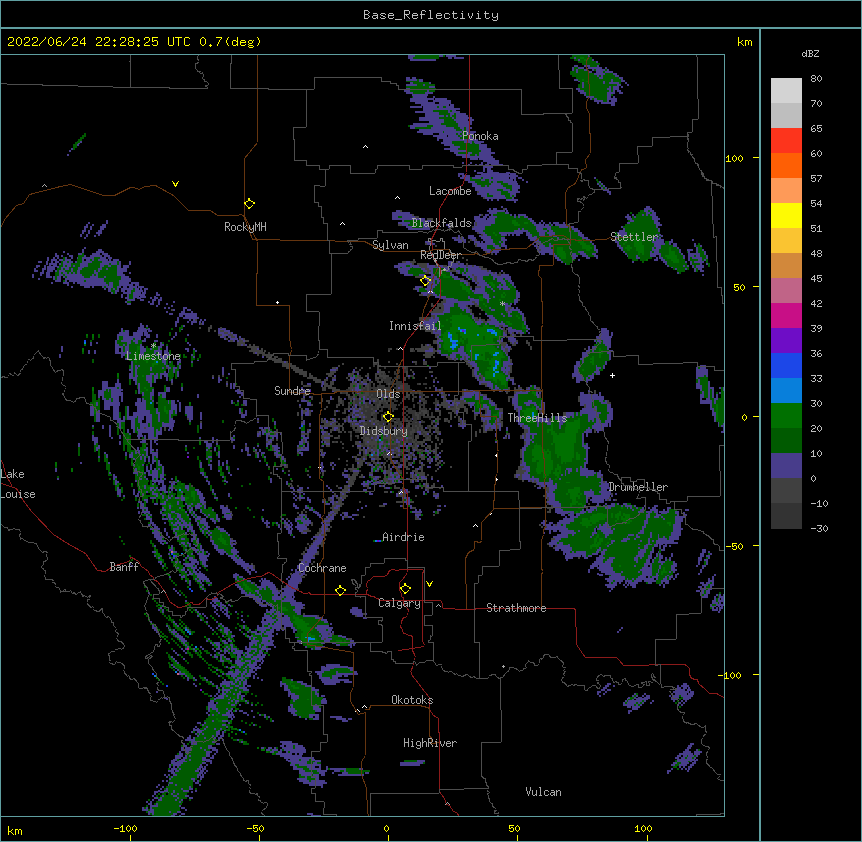Click the dBZ legend heading
Image resolution: width=862 pixels, height=842 pixels.
(810, 54)
